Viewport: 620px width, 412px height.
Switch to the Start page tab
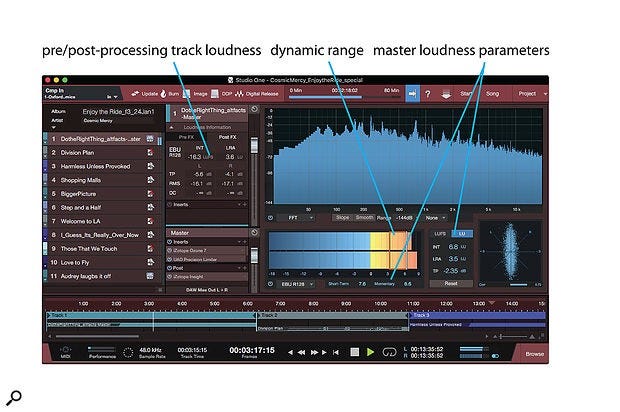pyautogui.click(x=466, y=94)
